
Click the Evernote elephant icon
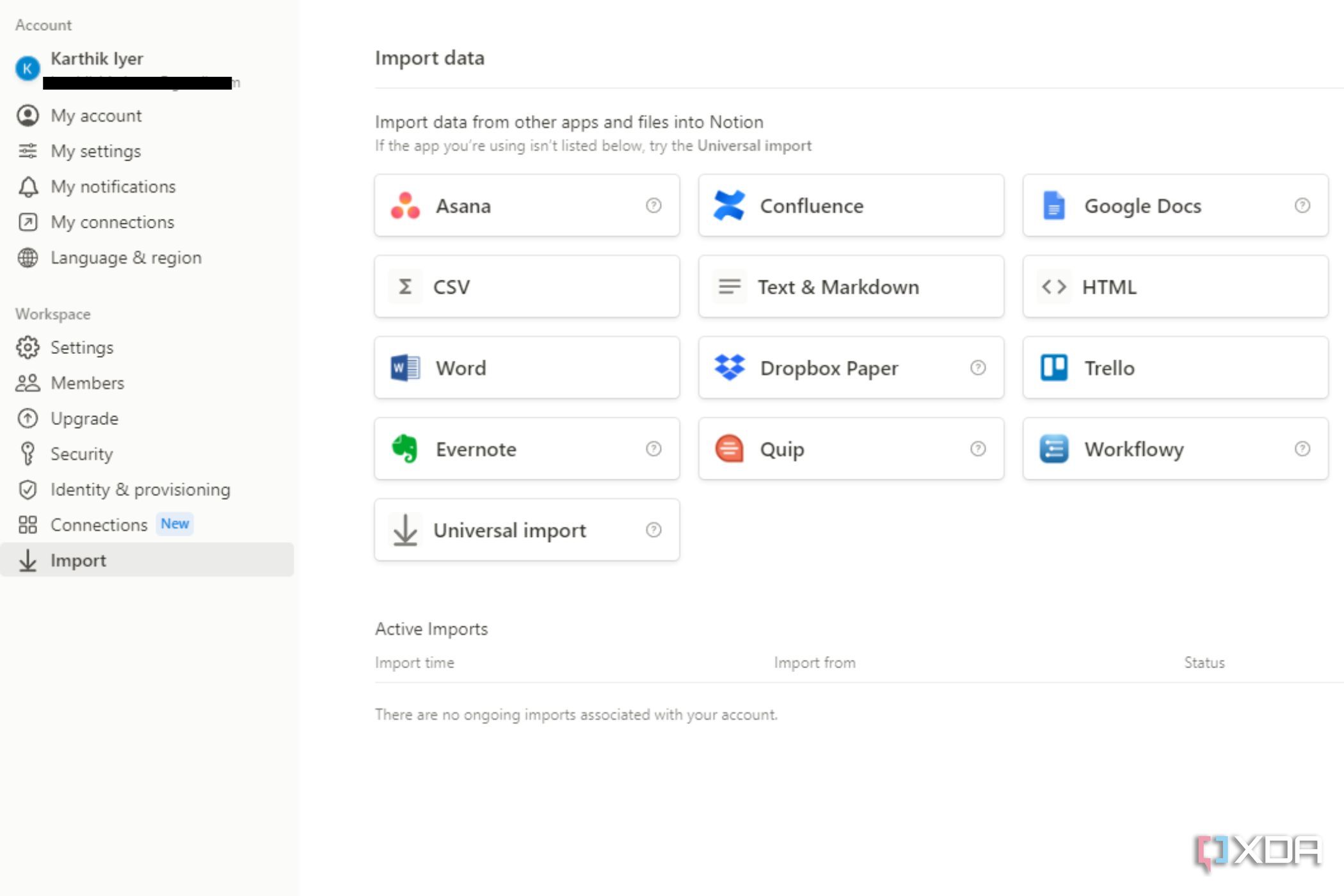[405, 449]
